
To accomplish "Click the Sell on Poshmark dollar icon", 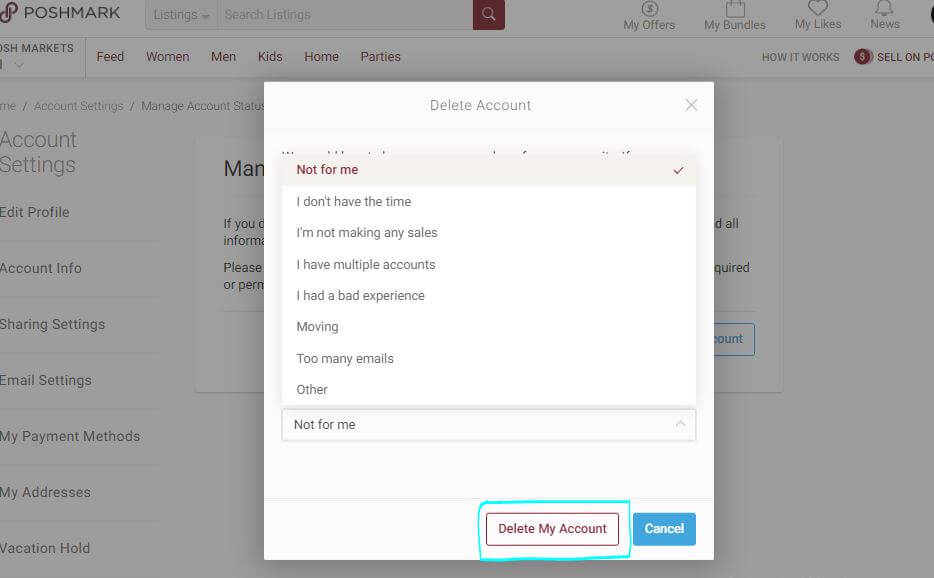I will pos(863,57).
